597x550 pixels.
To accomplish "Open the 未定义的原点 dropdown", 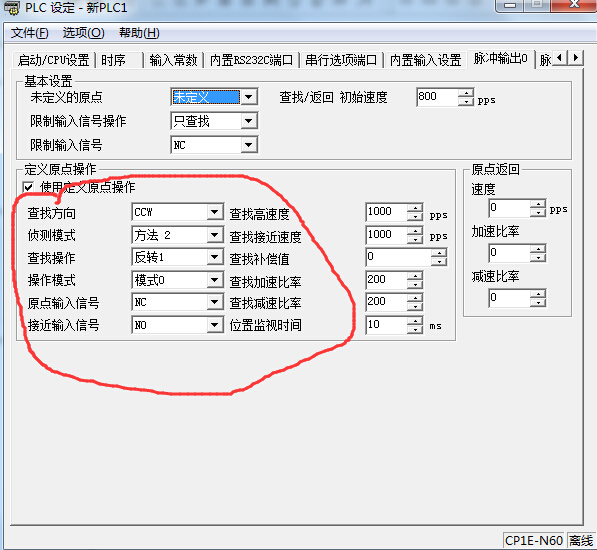I will tap(249, 97).
